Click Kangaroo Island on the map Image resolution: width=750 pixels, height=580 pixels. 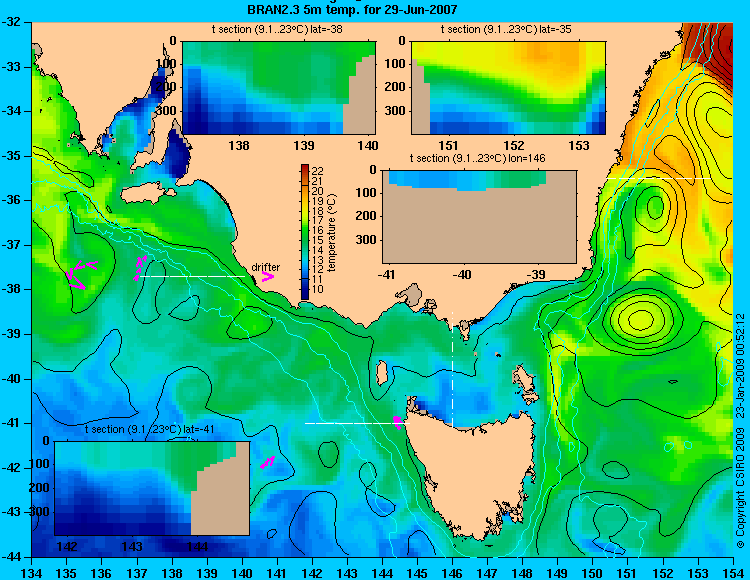pos(148,194)
